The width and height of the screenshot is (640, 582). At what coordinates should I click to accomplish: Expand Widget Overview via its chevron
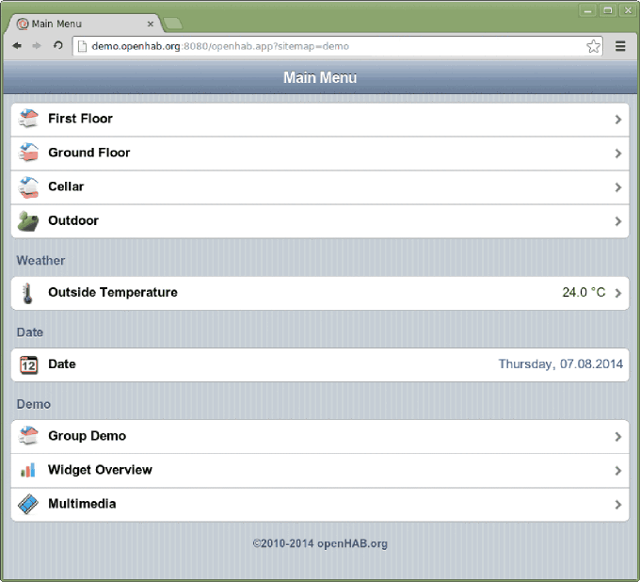(618, 471)
